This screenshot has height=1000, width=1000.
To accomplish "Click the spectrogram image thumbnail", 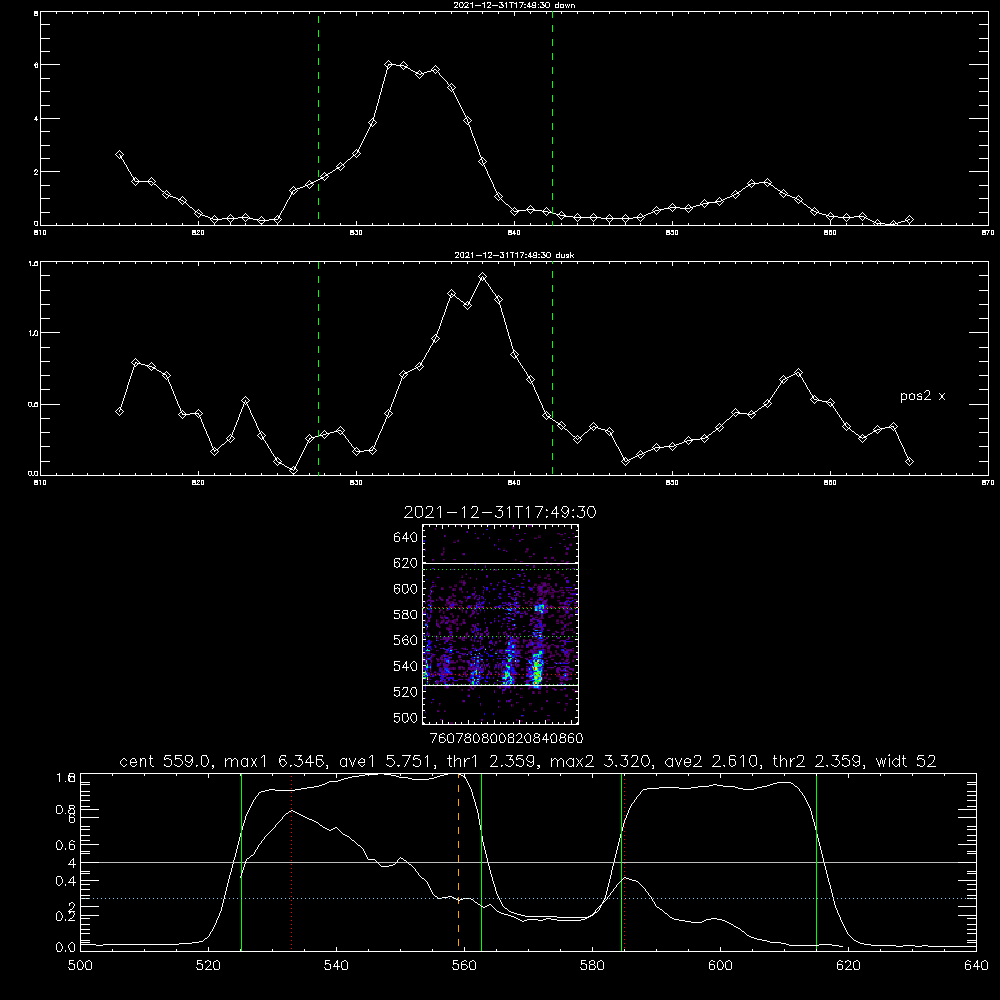I will click(501, 624).
